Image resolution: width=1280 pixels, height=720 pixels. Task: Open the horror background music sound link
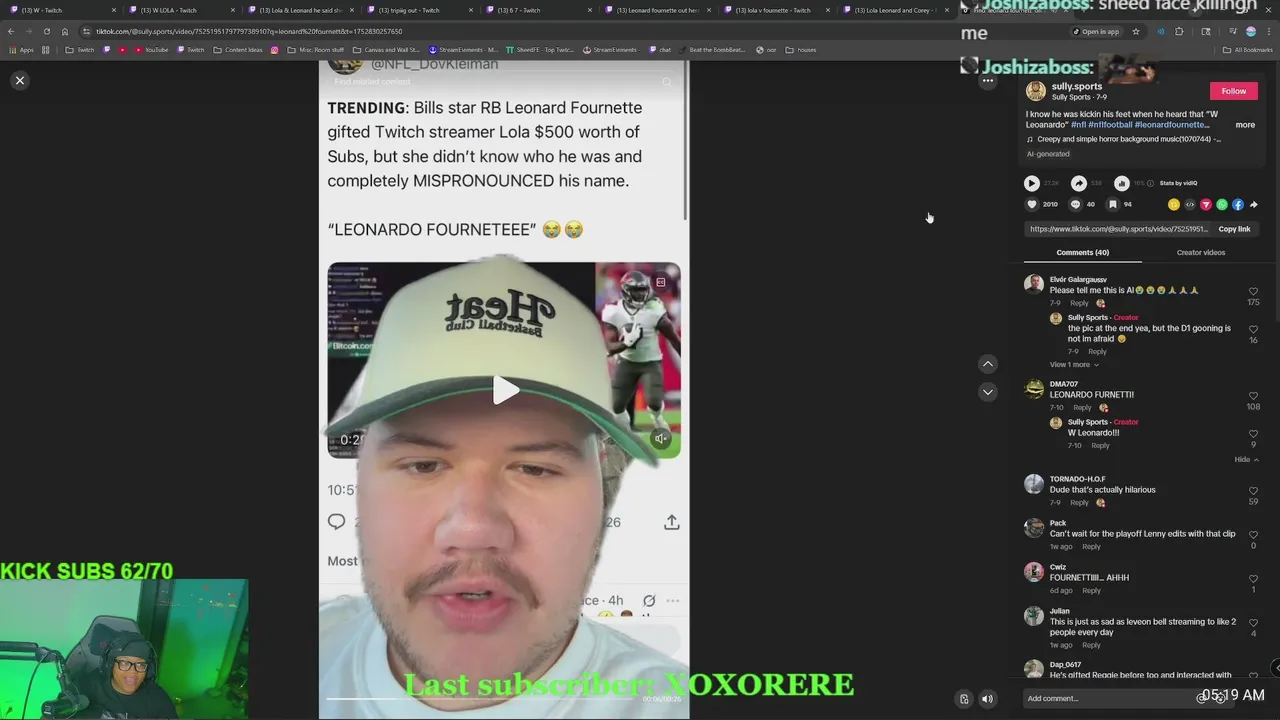tap(1124, 139)
